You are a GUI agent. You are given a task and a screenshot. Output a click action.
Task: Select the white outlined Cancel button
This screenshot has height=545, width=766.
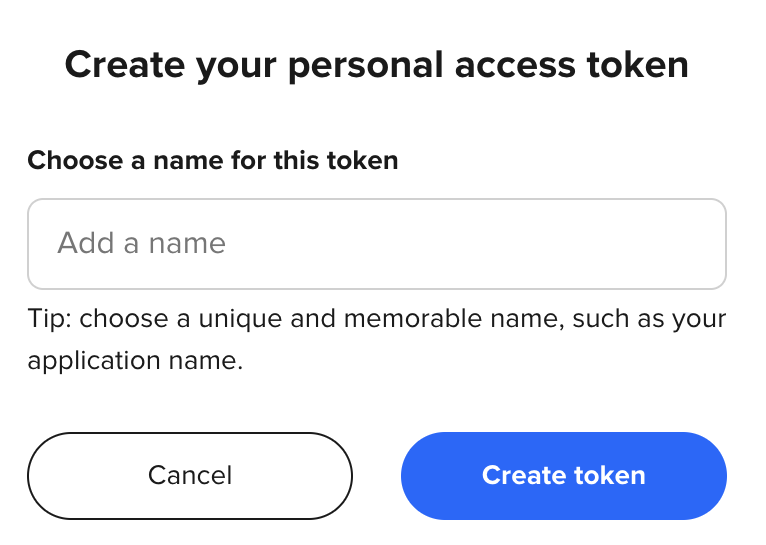(x=190, y=476)
